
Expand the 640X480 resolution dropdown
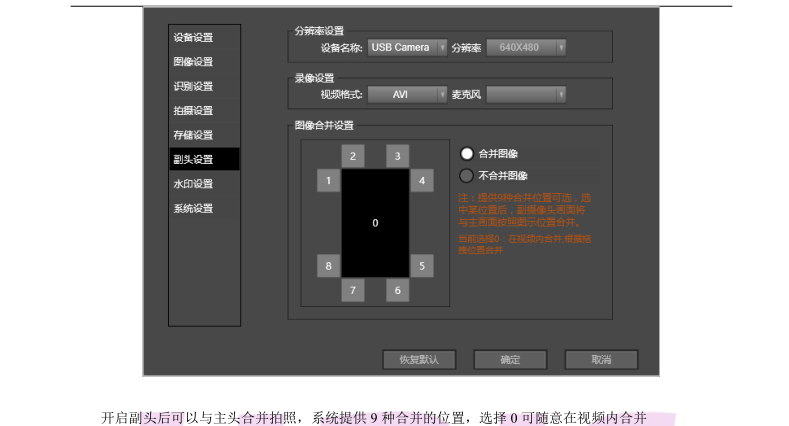pos(526,47)
